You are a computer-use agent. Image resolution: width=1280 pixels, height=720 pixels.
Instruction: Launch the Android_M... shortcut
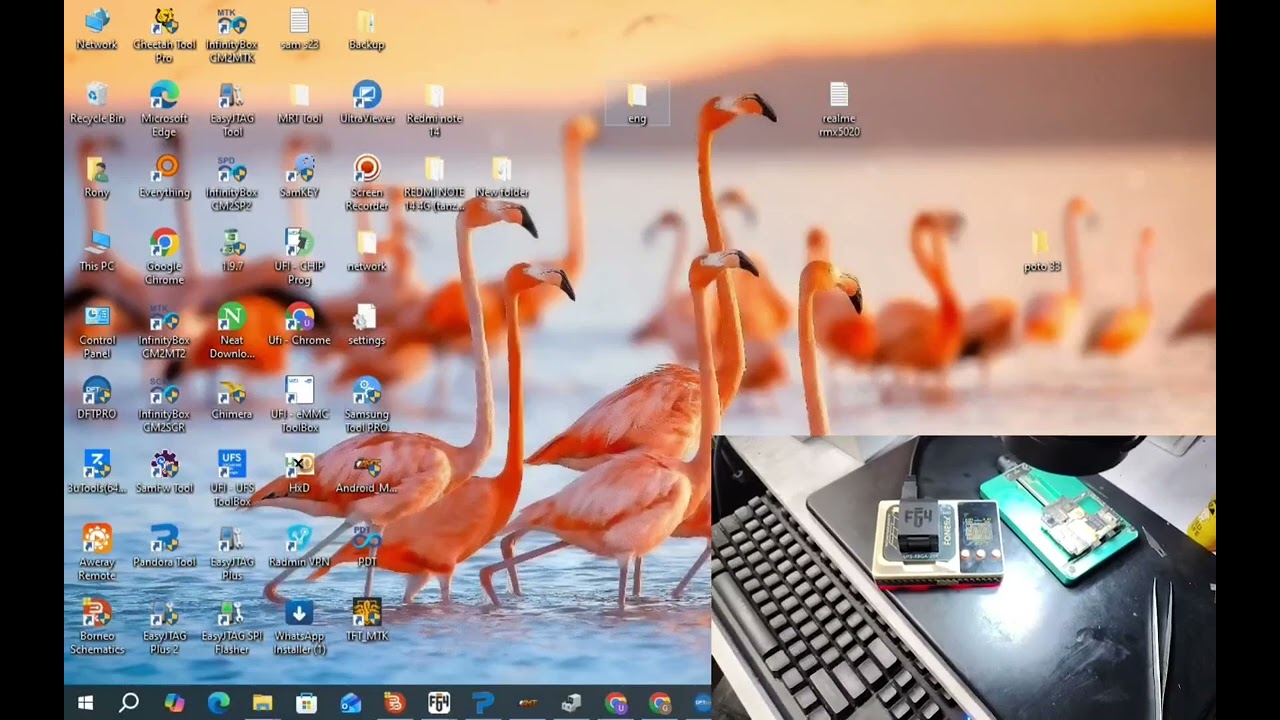[x=366, y=473]
